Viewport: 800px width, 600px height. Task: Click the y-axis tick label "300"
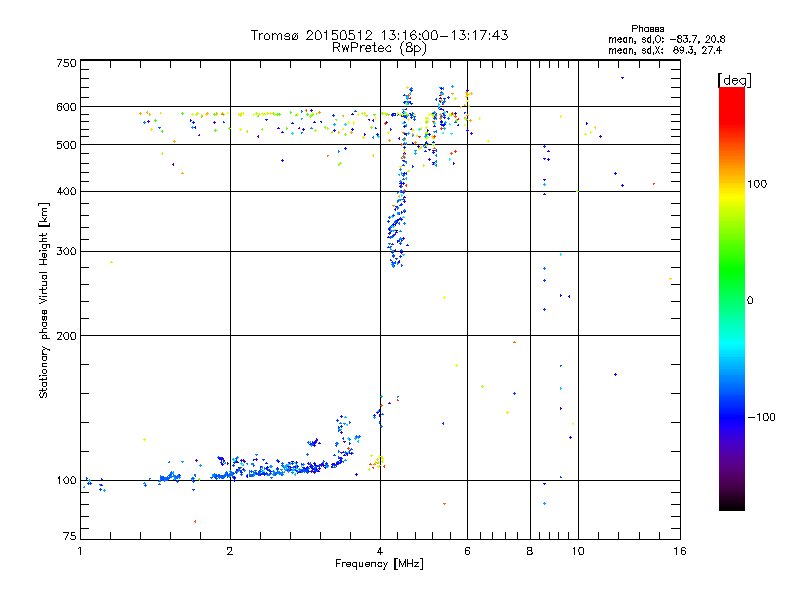(x=66, y=252)
